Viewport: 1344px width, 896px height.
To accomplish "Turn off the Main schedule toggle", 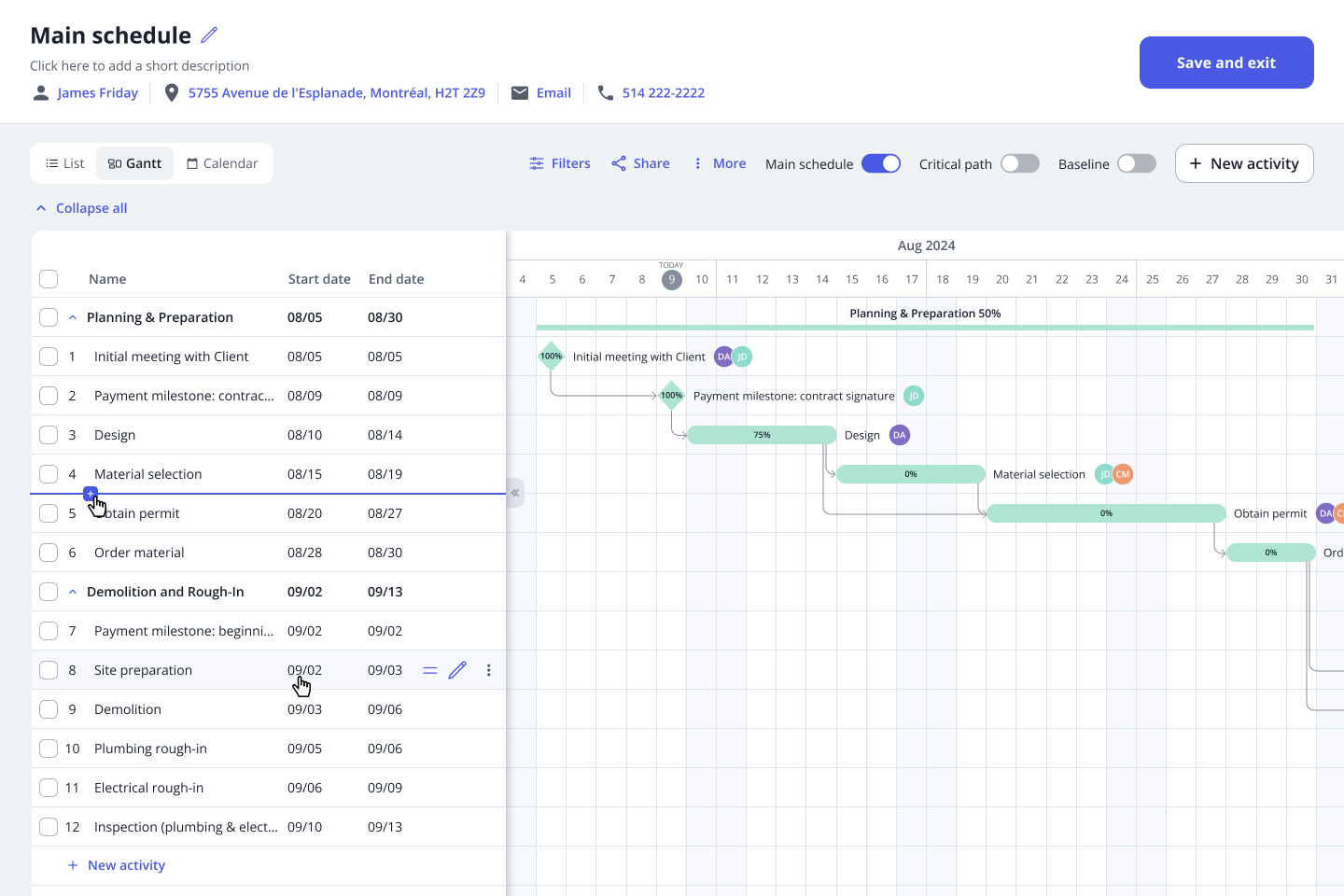I will 880,163.
